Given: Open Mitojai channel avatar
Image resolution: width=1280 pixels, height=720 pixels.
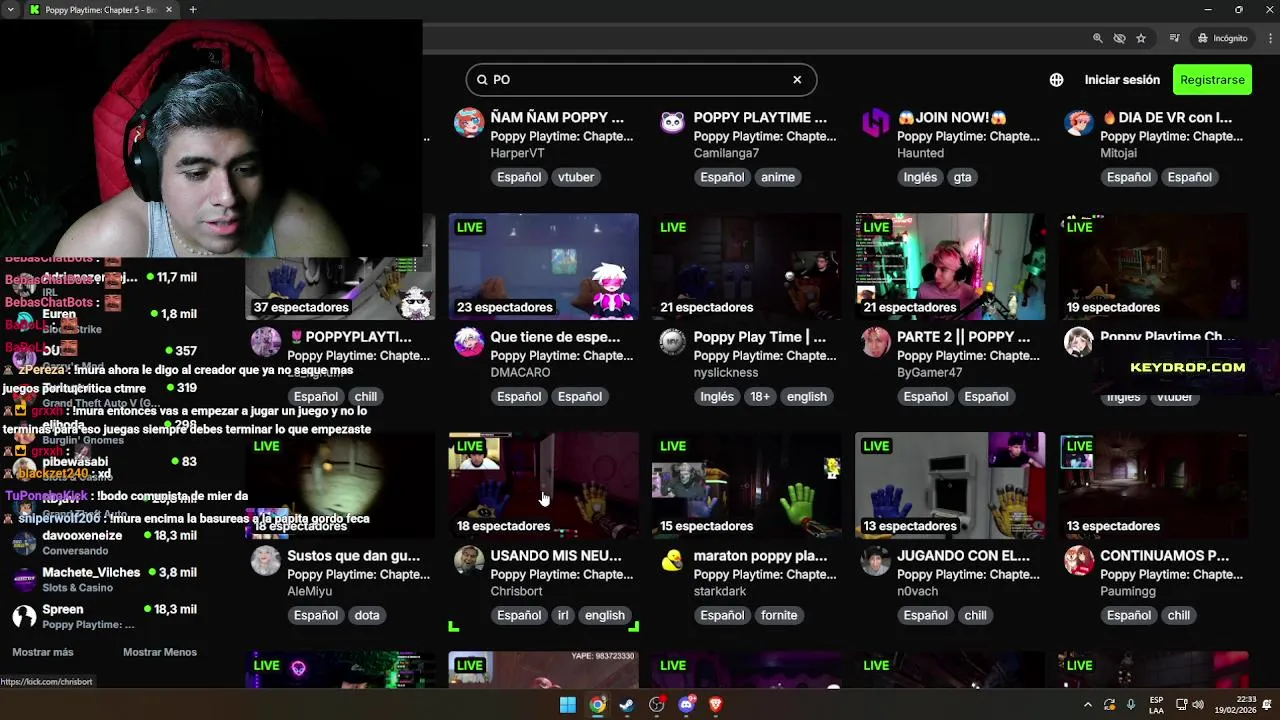Looking at the screenshot, I should tap(1079, 123).
